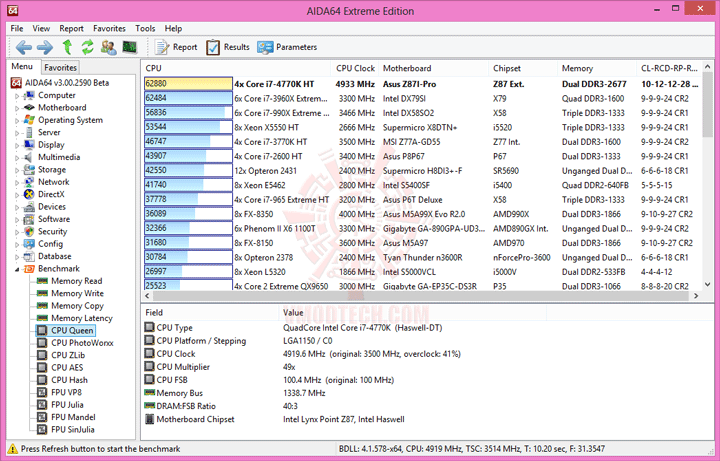
Task: Sort by the Chipset column header
Action: pyautogui.click(x=523, y=68)
